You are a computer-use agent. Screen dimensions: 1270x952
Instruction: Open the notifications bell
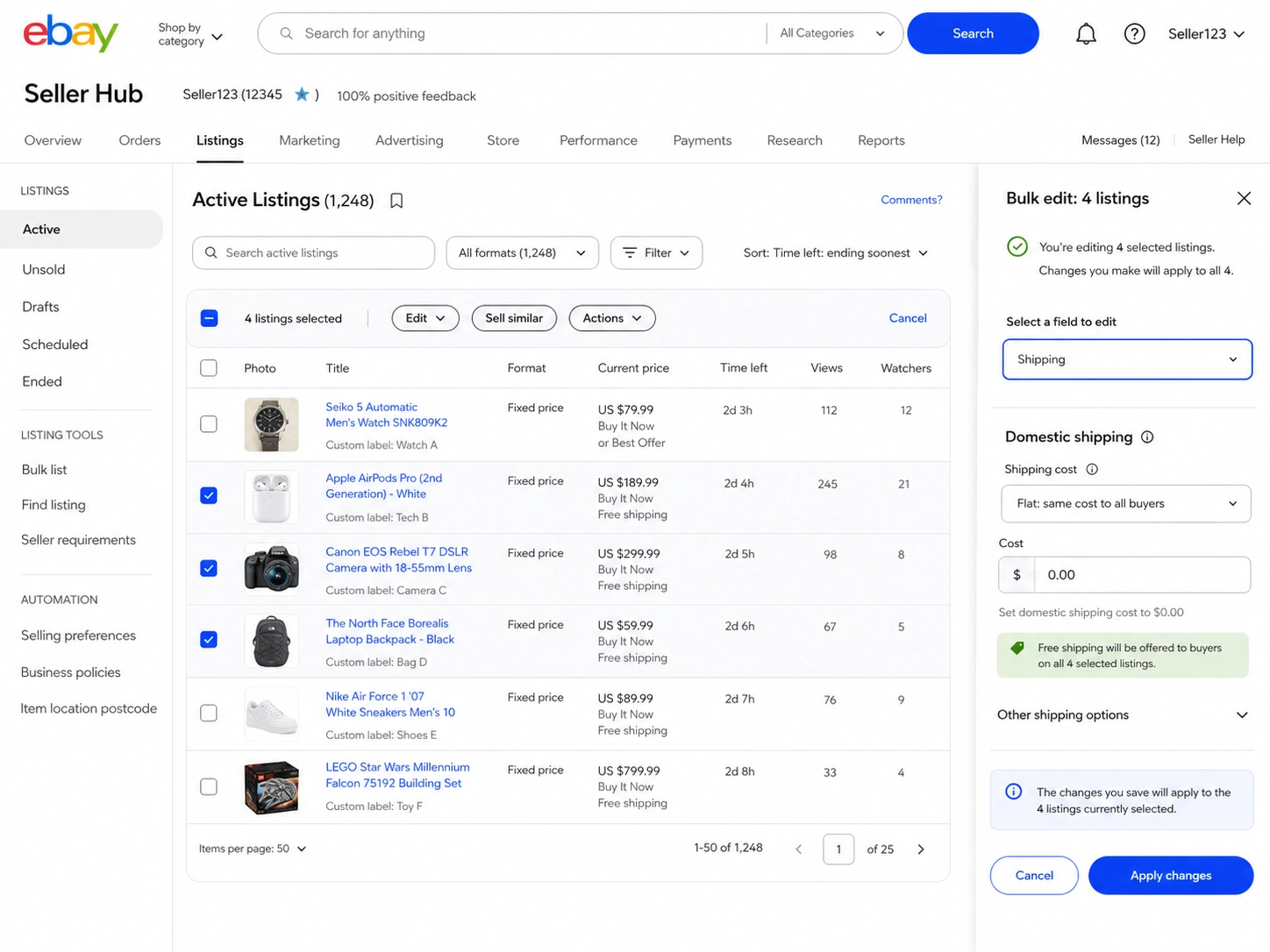1086,34
